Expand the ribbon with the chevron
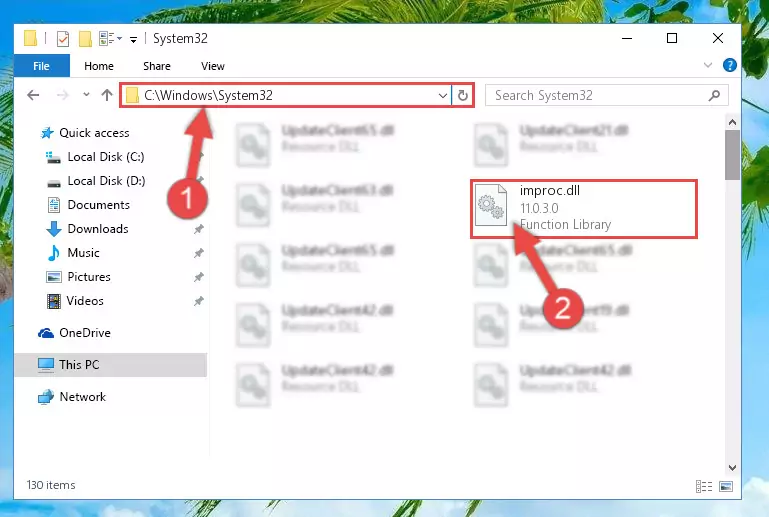The height and width of the screenshot is (517, 769). coord(708,65)
